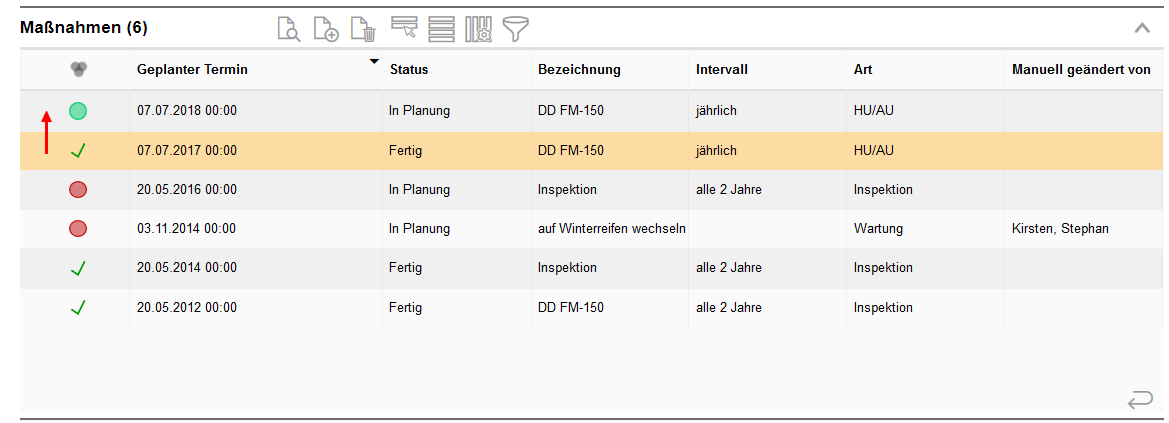Open the column settings gear icon
Image resolution: width=1169 pixels, height=423 pixels.
479,29
